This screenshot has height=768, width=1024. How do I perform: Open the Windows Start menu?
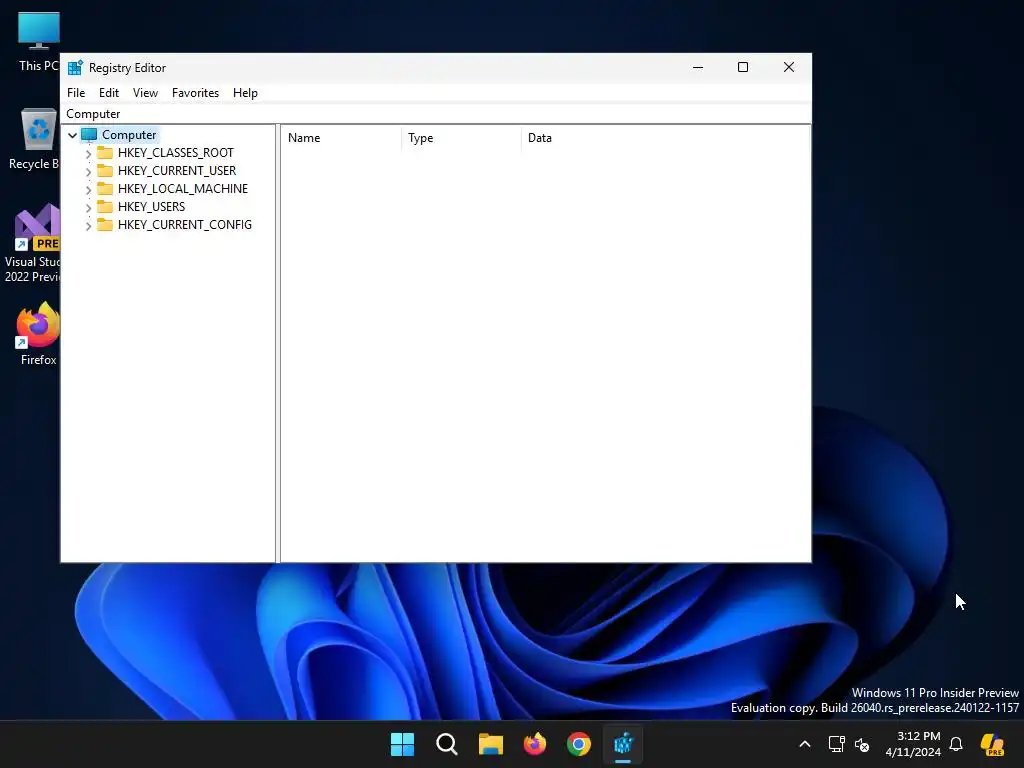click(402, 744)
